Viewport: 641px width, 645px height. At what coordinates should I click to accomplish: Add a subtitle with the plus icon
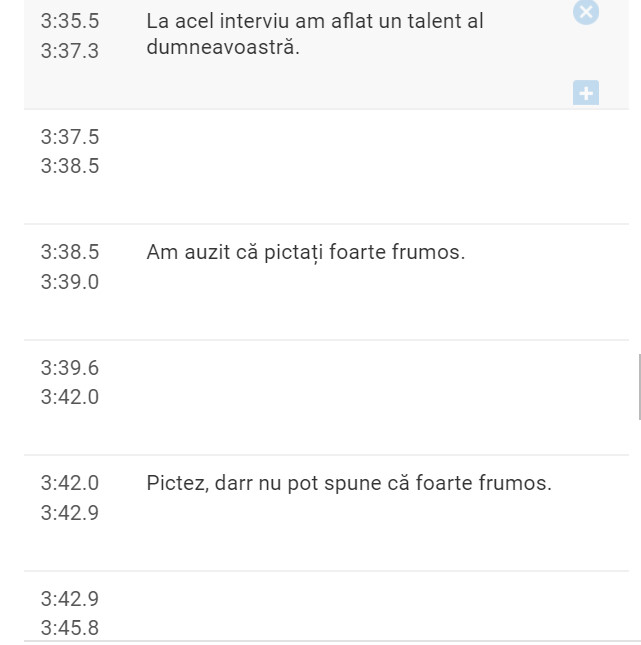[586, 93]
